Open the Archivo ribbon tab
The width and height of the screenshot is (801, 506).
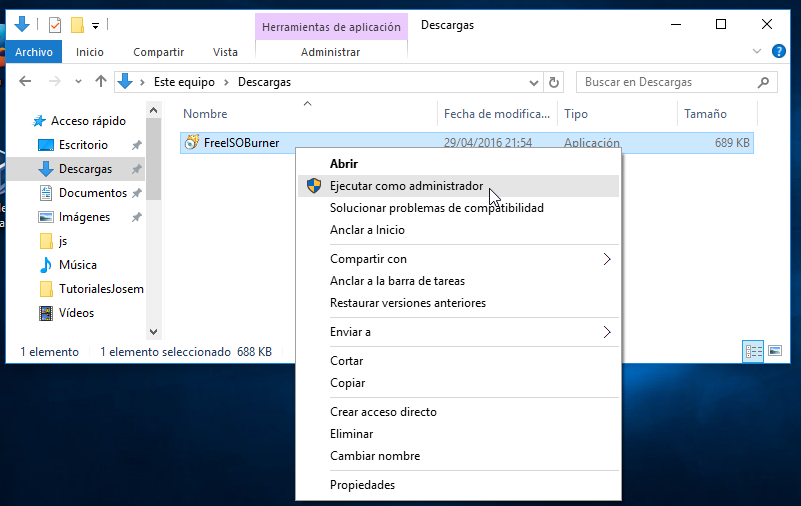tap(34, 52)
